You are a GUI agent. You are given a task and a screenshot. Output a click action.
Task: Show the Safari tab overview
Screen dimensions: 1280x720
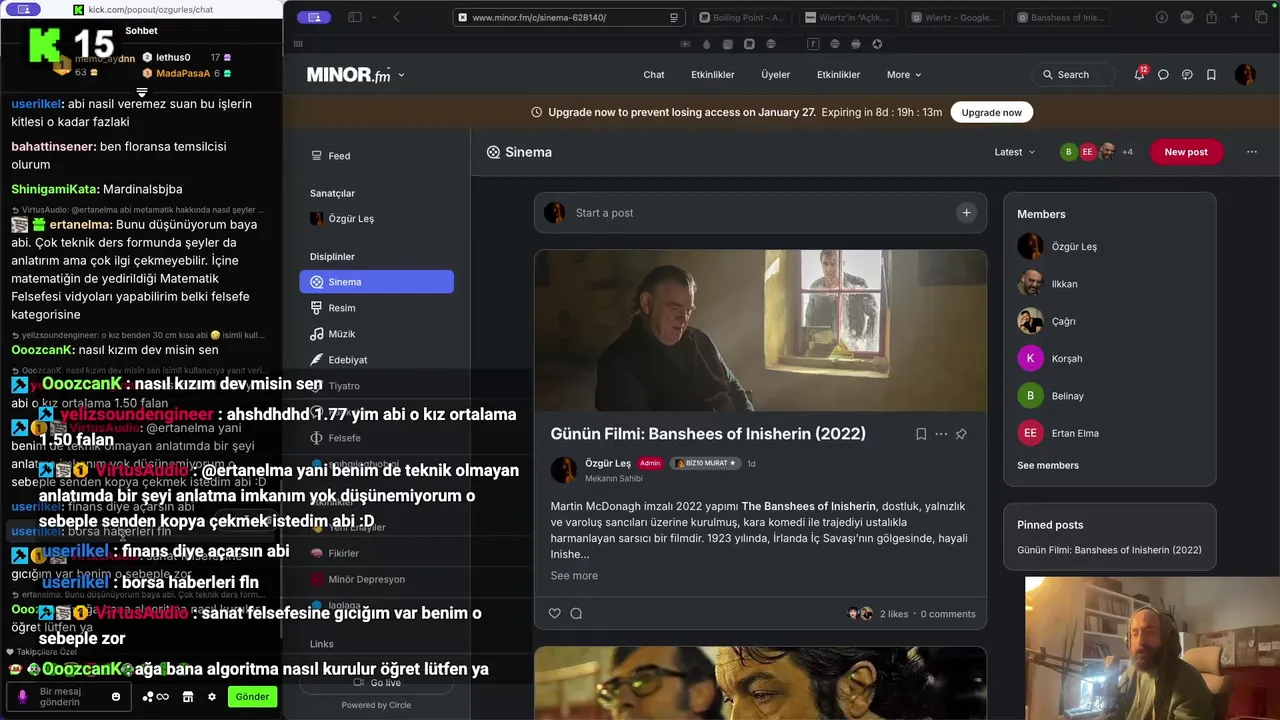coord(1260,17)
